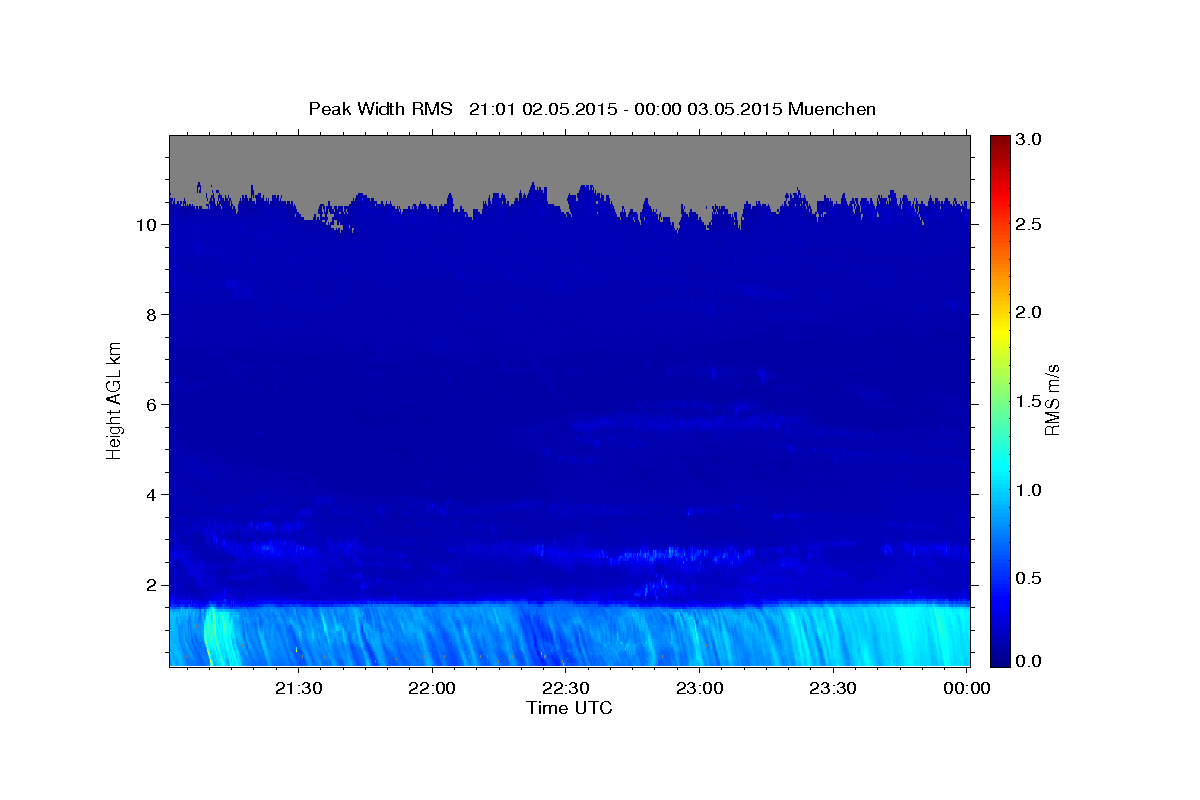Click the colorbar value 0.0

(1028, 660)
